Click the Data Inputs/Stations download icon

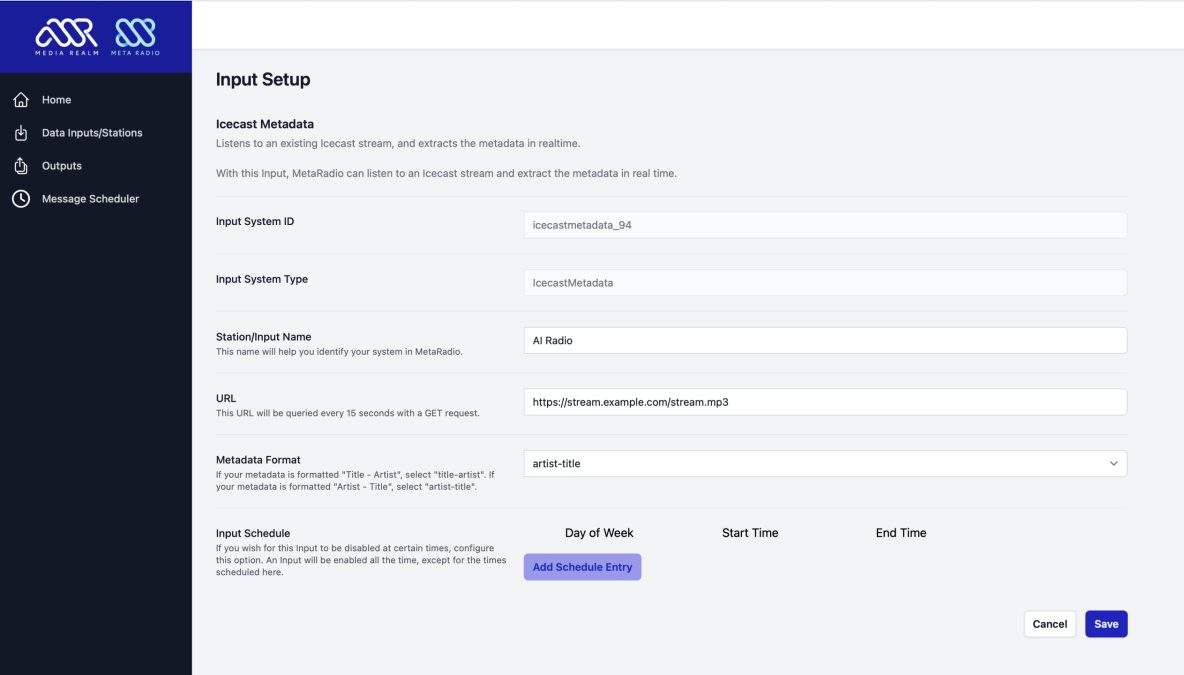pyautogui.click(x=21, y=133)
